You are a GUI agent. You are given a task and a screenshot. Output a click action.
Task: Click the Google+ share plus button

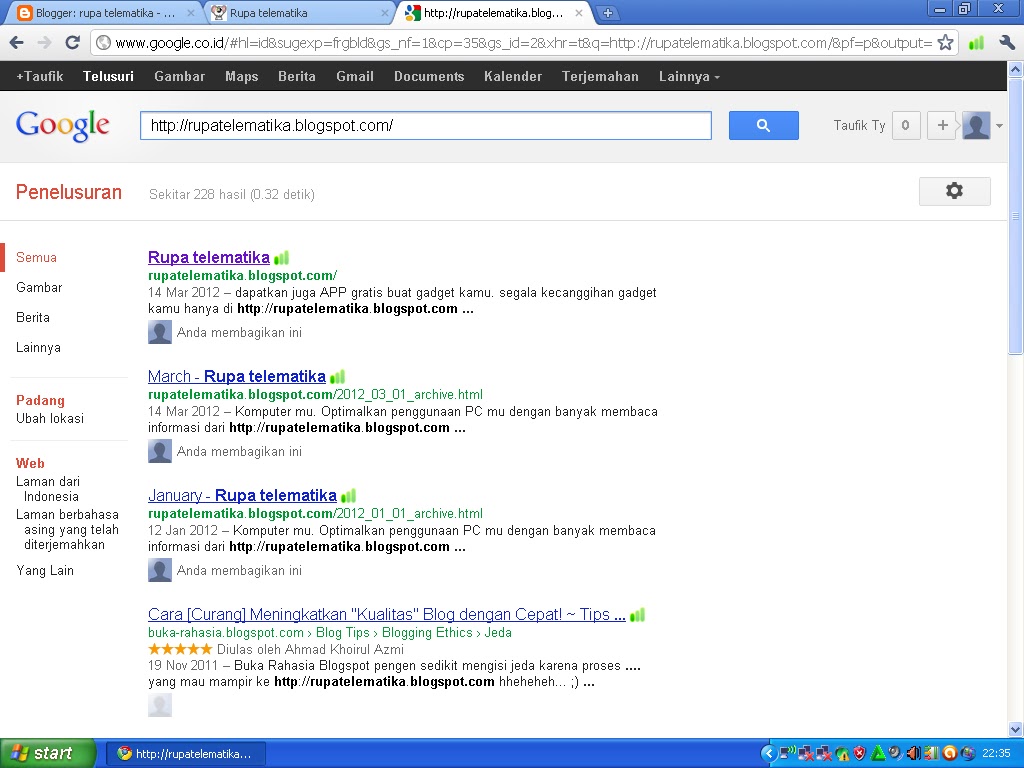[942, 125]
